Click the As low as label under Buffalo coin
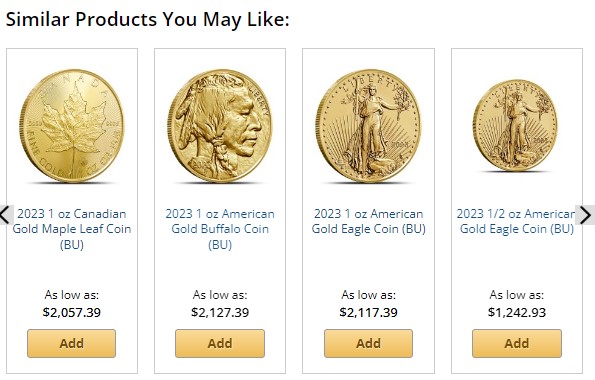The image size is (595, 380). coord(220,295)
